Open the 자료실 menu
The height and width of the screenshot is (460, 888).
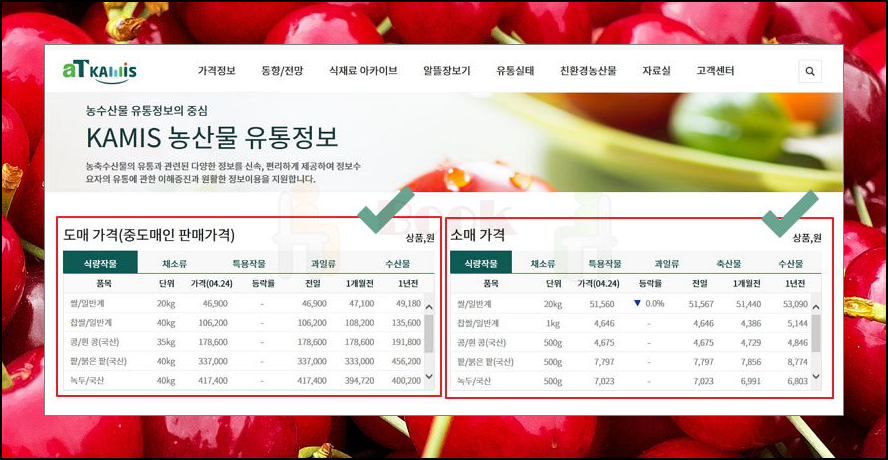[656, 71]
